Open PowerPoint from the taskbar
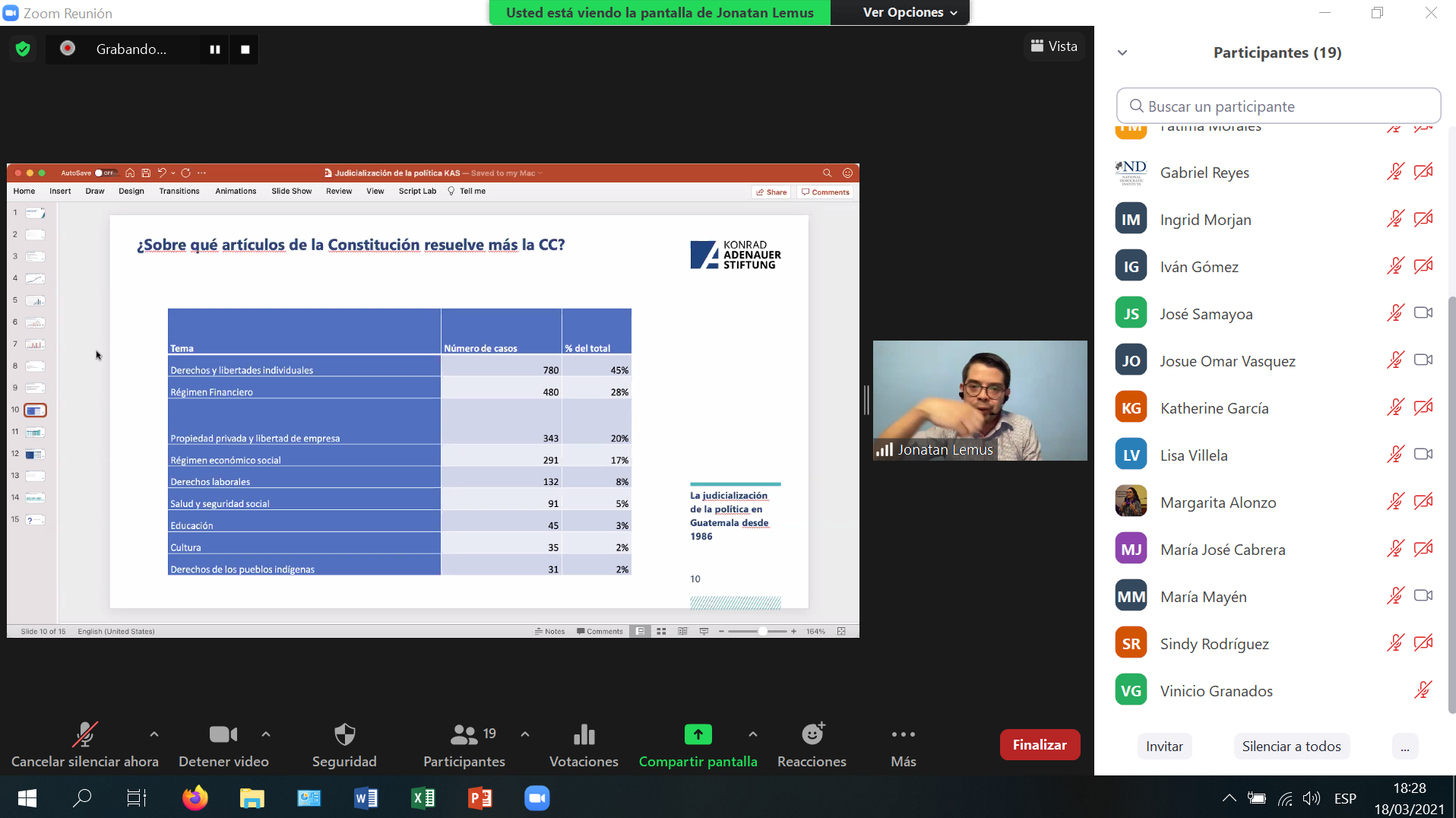Image resolution: width=1456 pixels, height=818 pixels. coord(480,798)
